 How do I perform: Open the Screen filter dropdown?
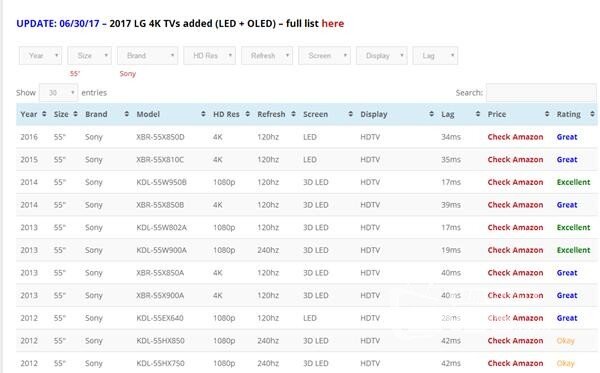324,56
